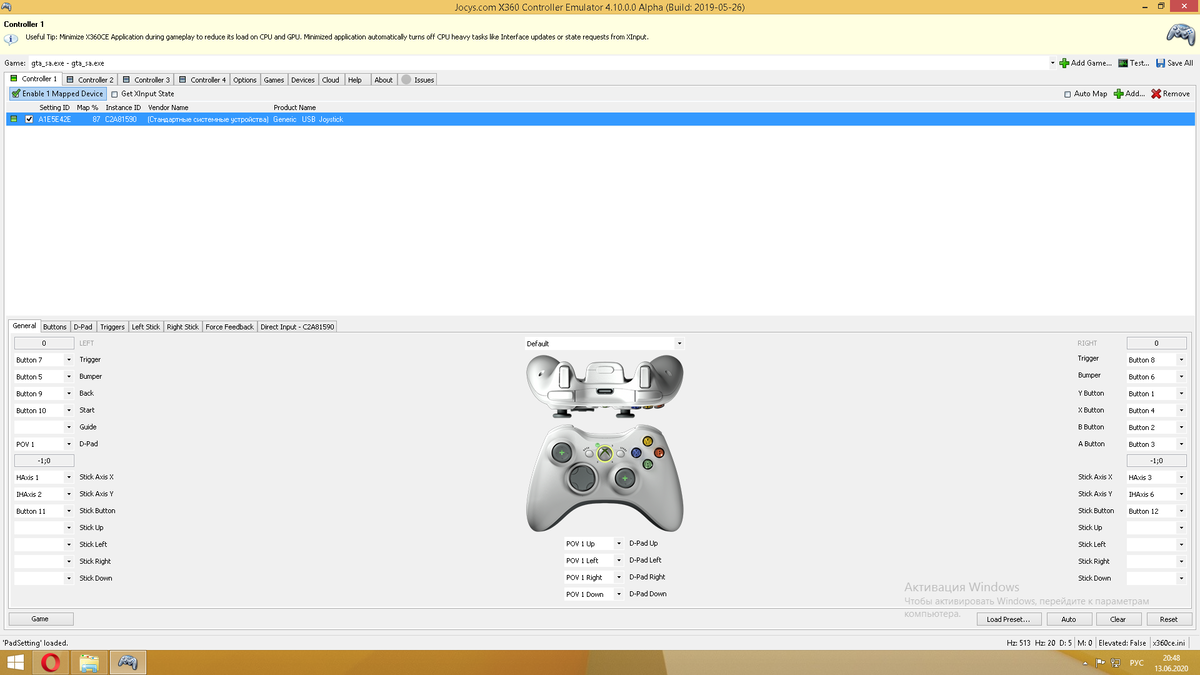1200x675 pixels.
Task: Click the yellow Y button on controller image
Action: click(x=647, y=441)
